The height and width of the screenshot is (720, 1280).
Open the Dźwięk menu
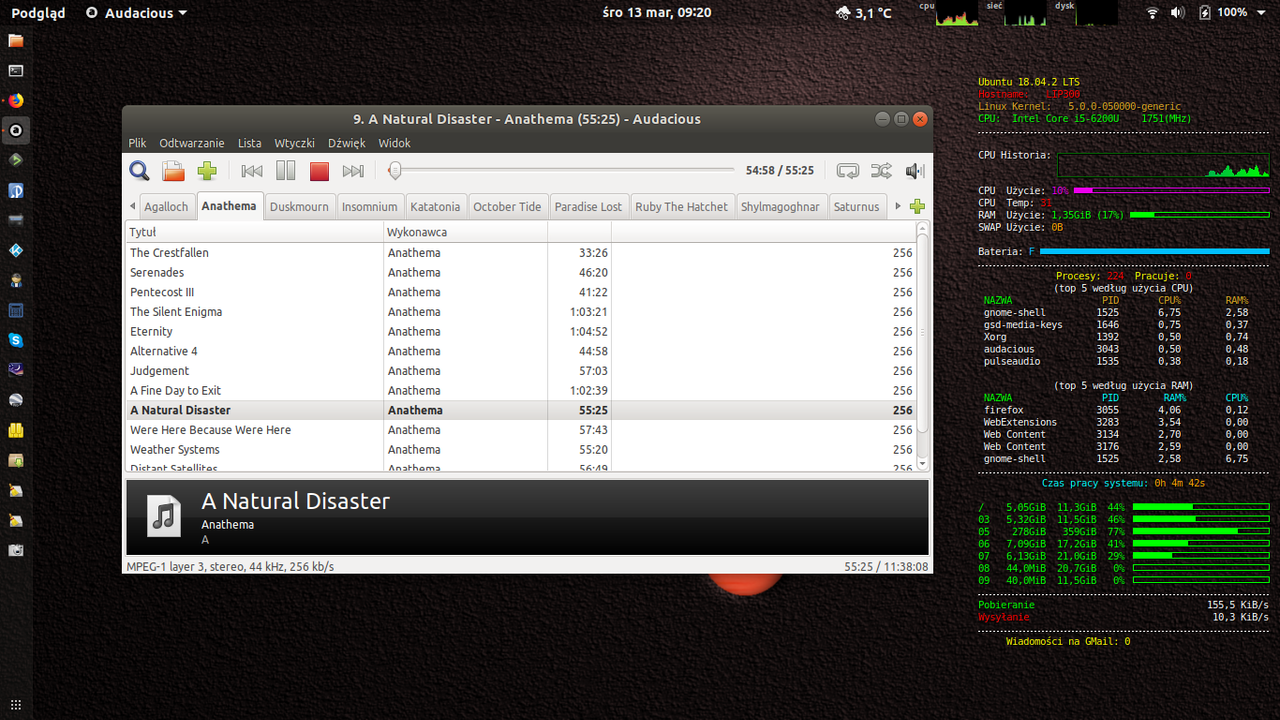[x=347, y=143]
